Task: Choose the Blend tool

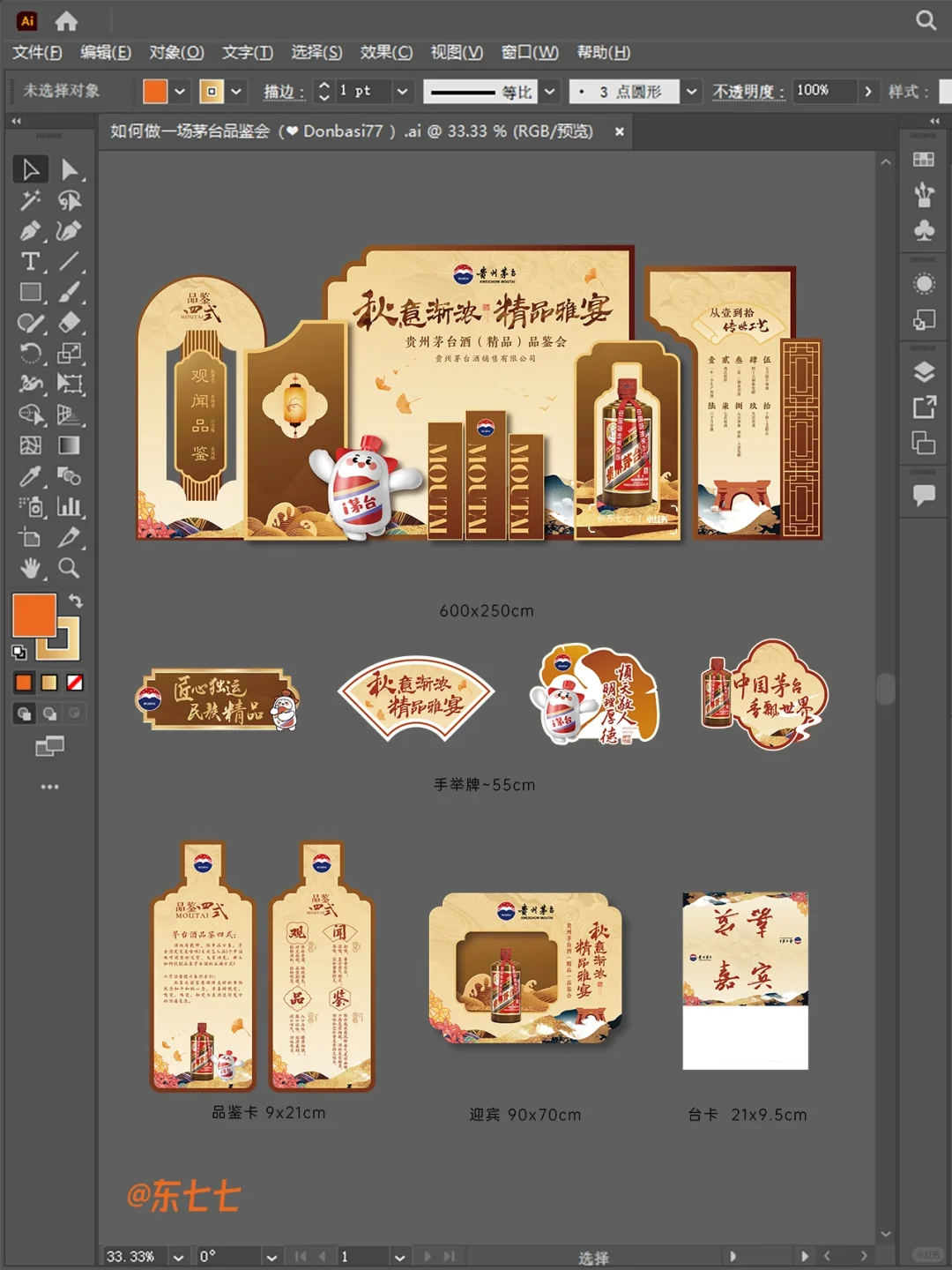Action: pyautogui.click(x=69, y=476)
